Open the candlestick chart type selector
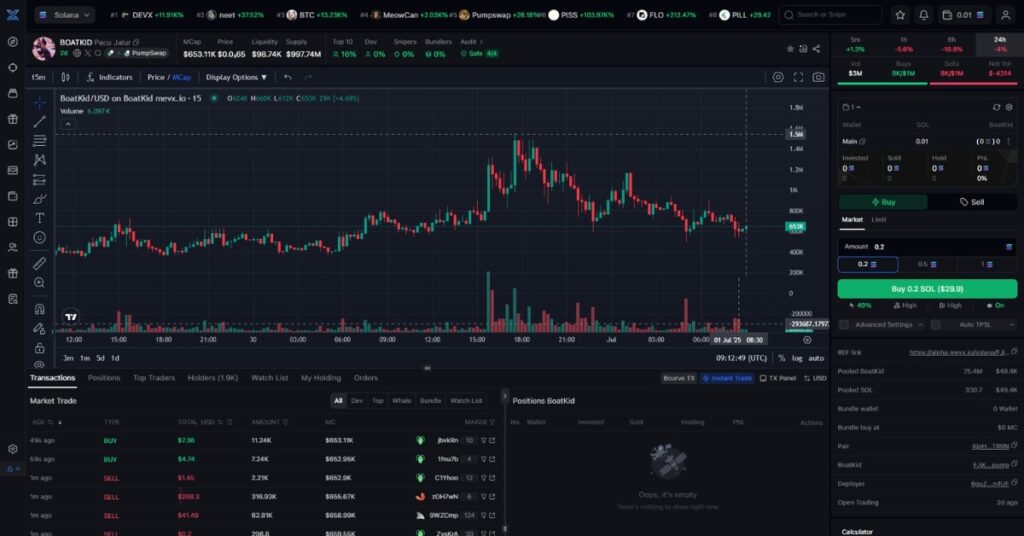Viewport: 1024px width, 536px height. click(65, 77)
